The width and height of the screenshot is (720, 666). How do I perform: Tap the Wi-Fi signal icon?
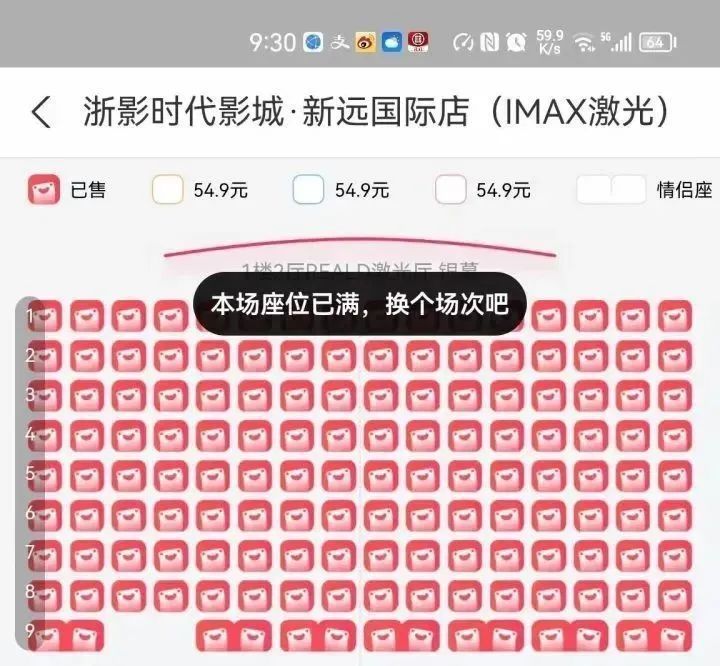[584, 43]
